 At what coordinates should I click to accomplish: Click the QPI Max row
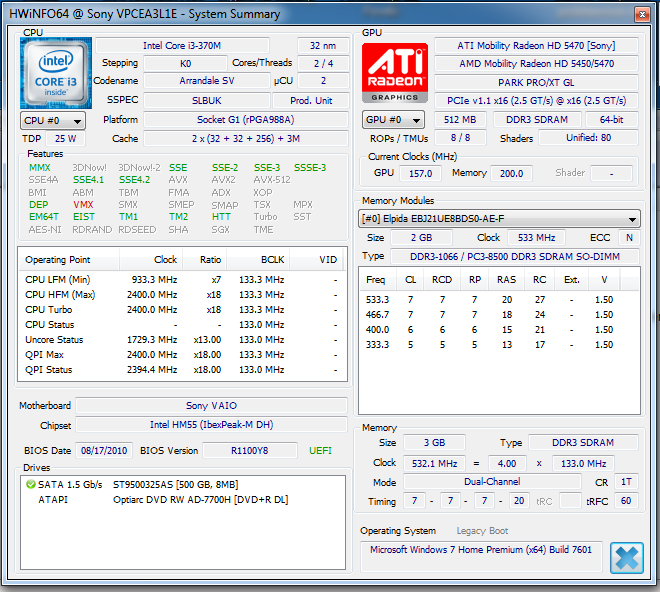tap(182, 355)
